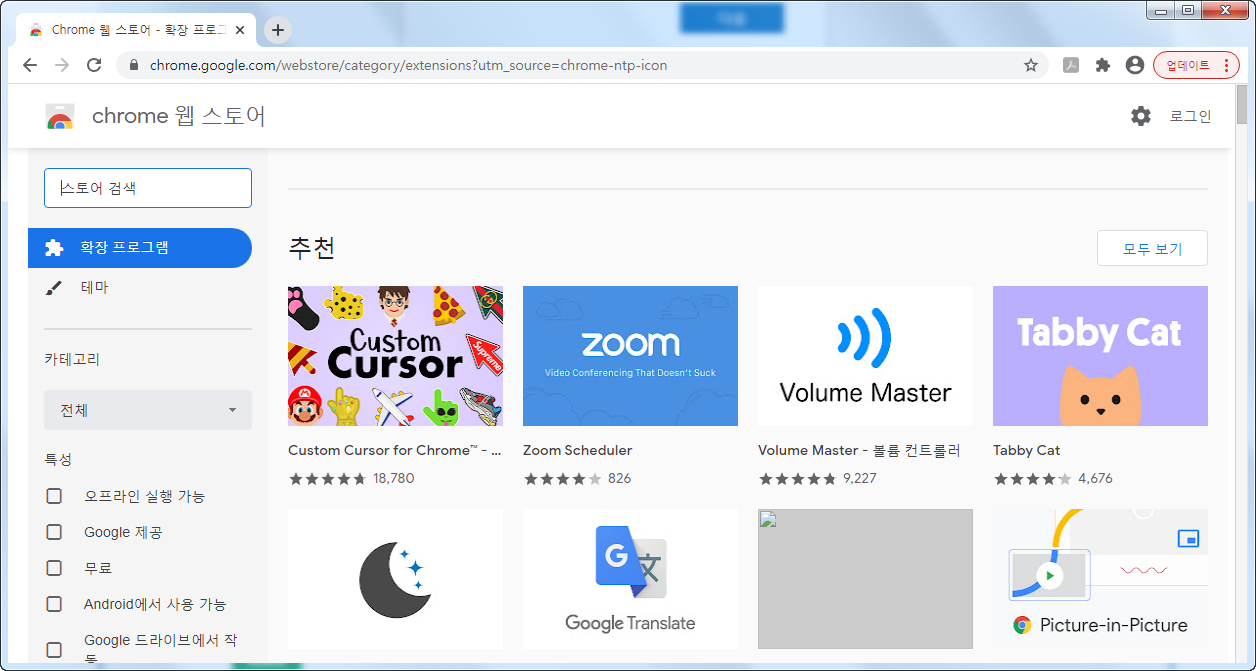The image size is (1256, 671).
Task: Open the PDF extension icon
Action: coord(1070,65)
